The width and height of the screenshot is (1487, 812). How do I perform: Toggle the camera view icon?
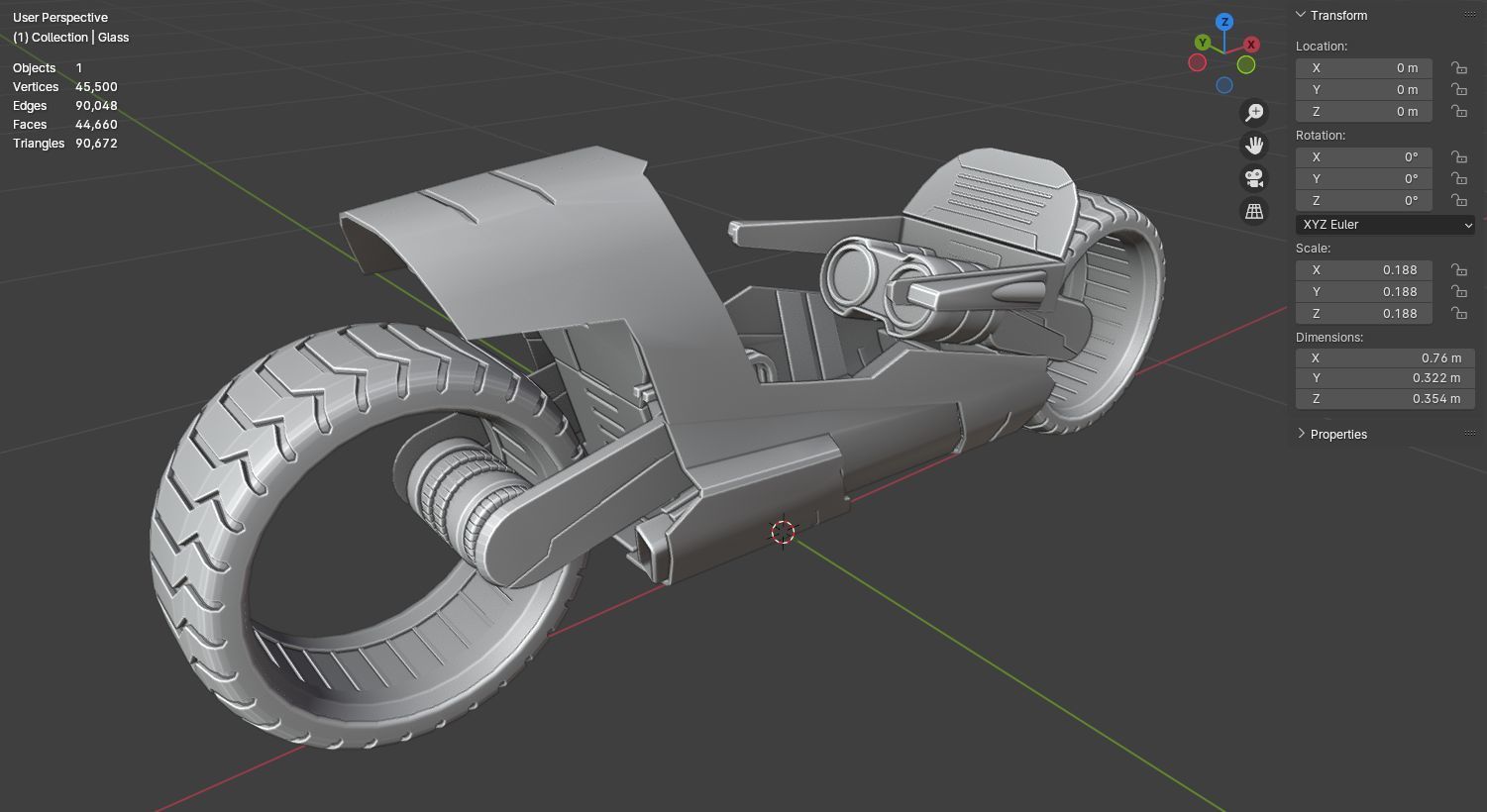pos(1254,178)
